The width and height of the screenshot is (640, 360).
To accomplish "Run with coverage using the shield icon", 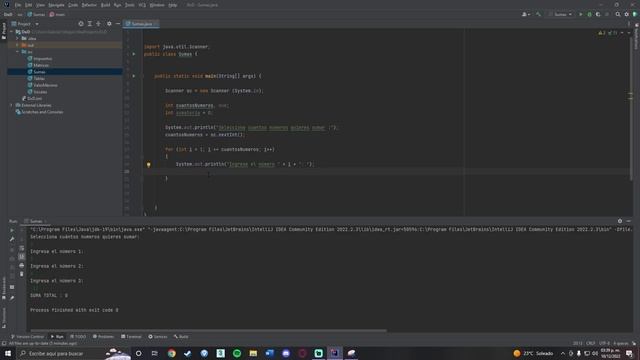I will pyautogui.click(x=598, y=14).
